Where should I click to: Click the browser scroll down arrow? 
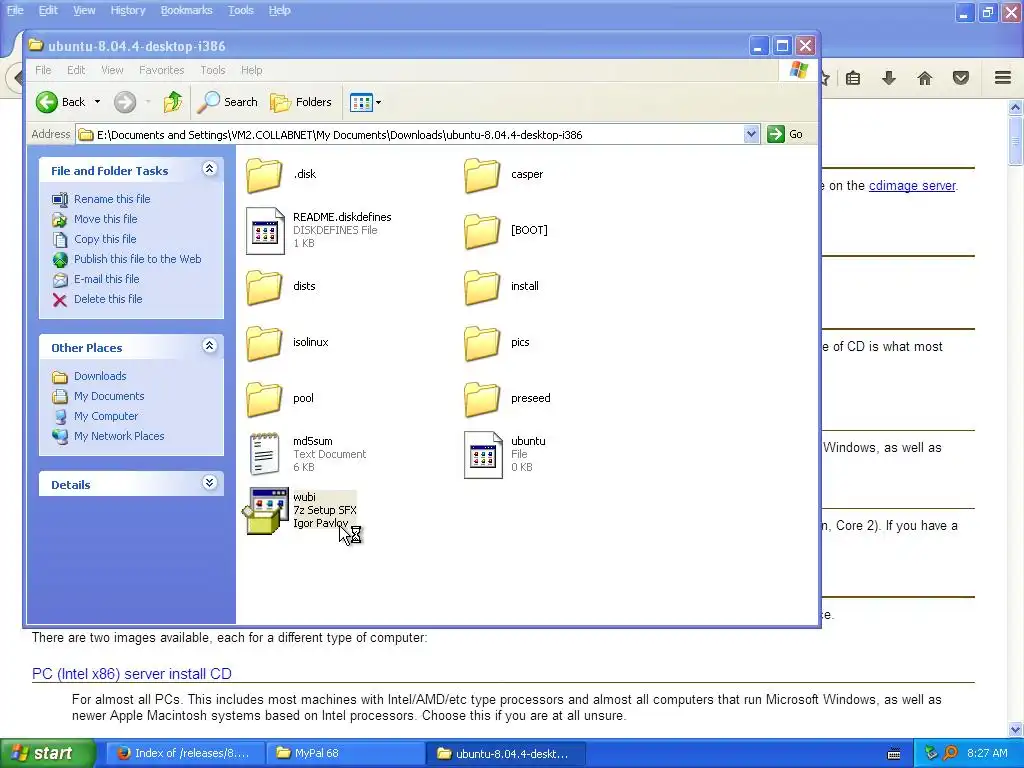(1016, 729)
